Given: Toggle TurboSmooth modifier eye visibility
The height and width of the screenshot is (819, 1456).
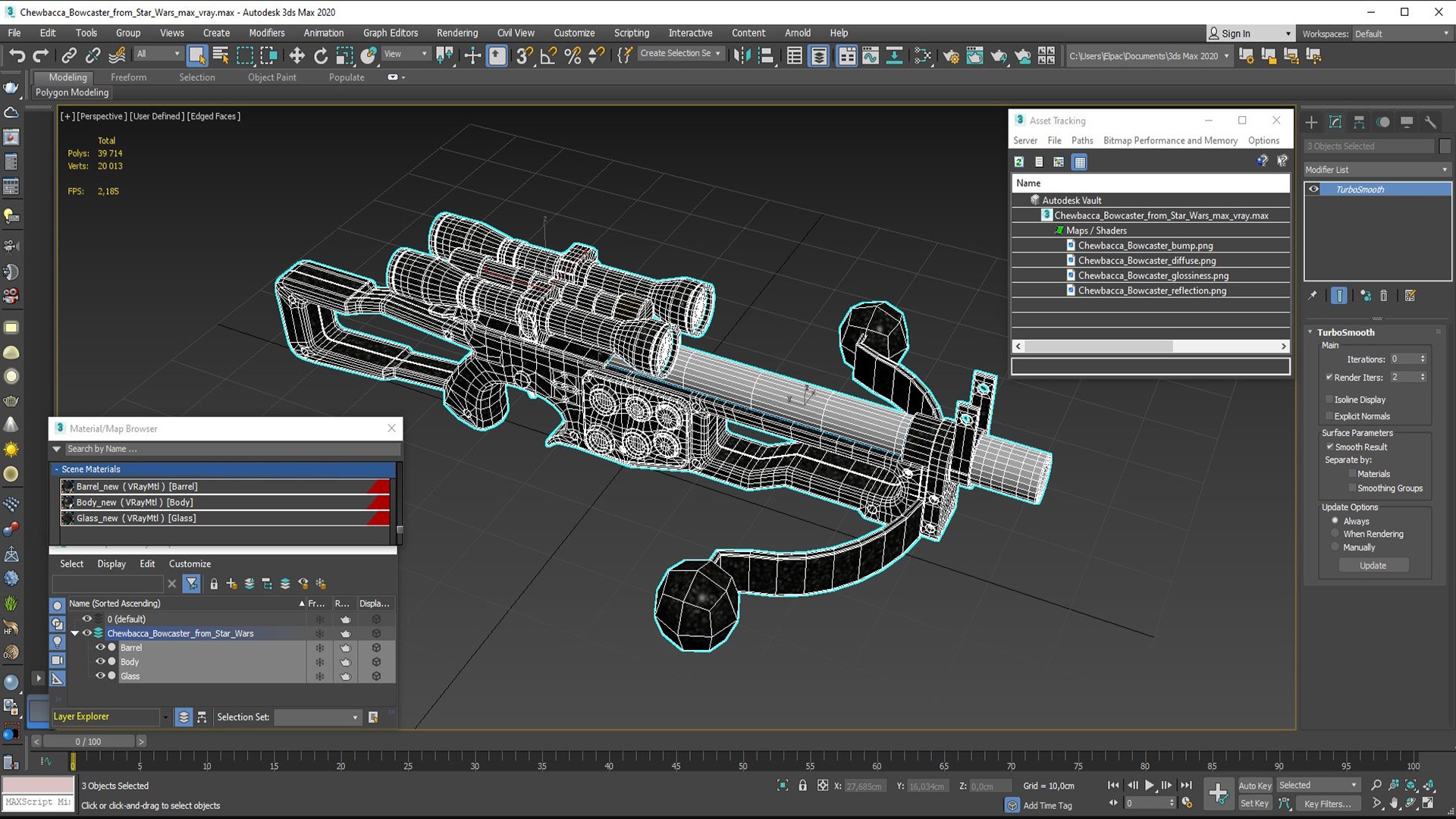Looking at the screenshot, I should (1313, 190).
